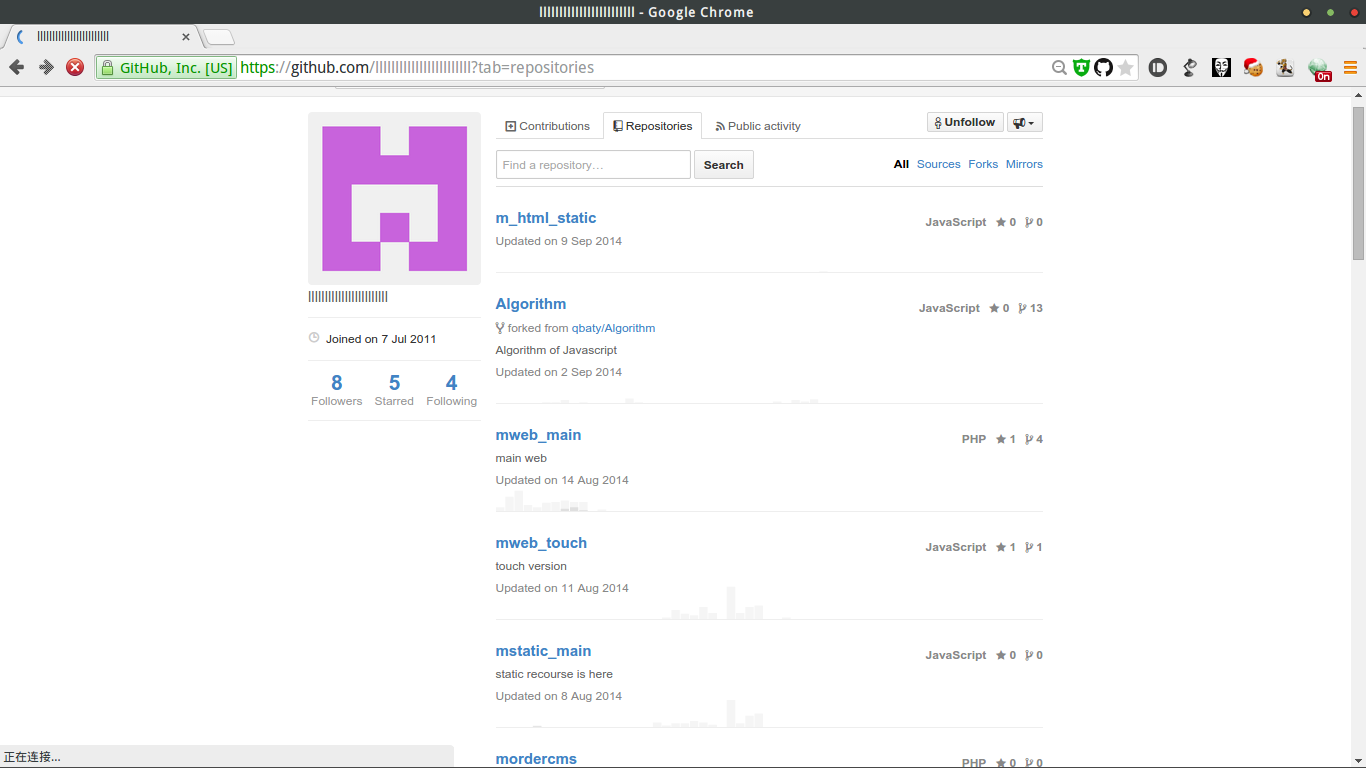Click 'static recourse is here' description

click(554, 674)
